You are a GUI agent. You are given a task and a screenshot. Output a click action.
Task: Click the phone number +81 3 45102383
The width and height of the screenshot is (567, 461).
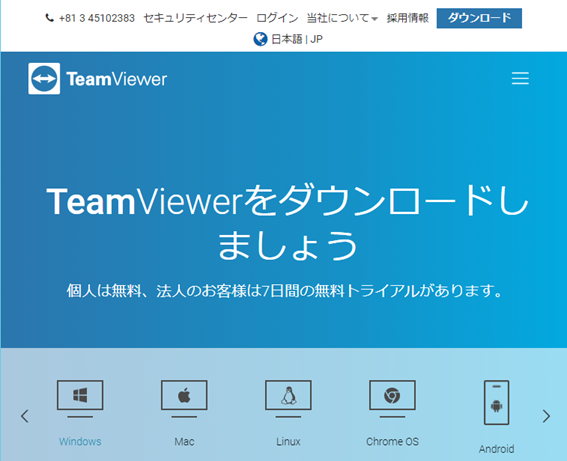(x=97, y=18)
